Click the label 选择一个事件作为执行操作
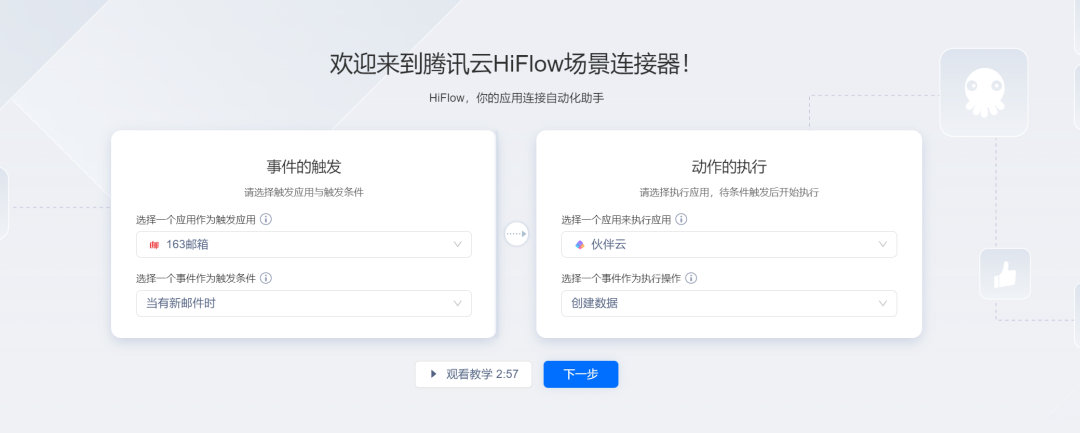The image size is (1080, 433). point(621,278)
